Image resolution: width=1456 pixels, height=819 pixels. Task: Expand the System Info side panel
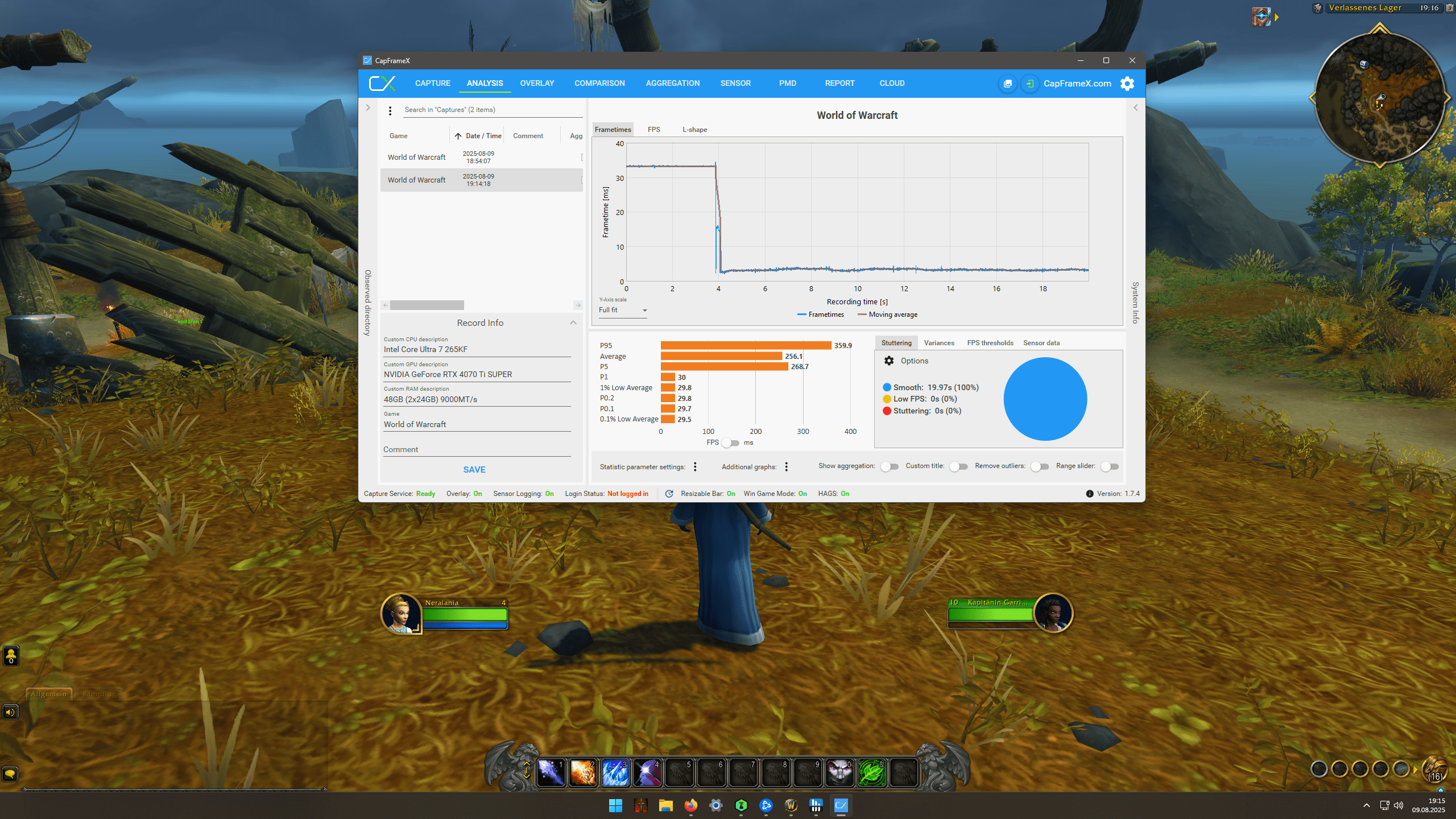point(1135,108)
